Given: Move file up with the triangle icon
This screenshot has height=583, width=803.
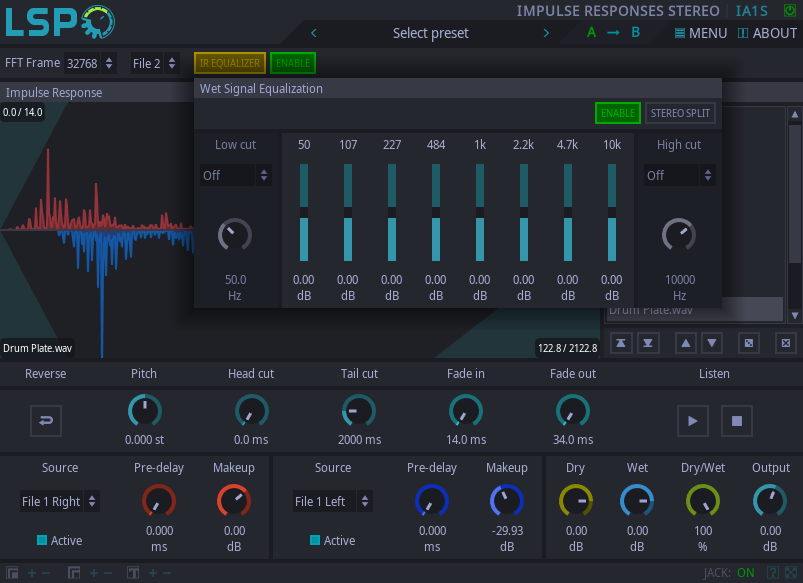Looking at the screenshot, I should point(686,343).
